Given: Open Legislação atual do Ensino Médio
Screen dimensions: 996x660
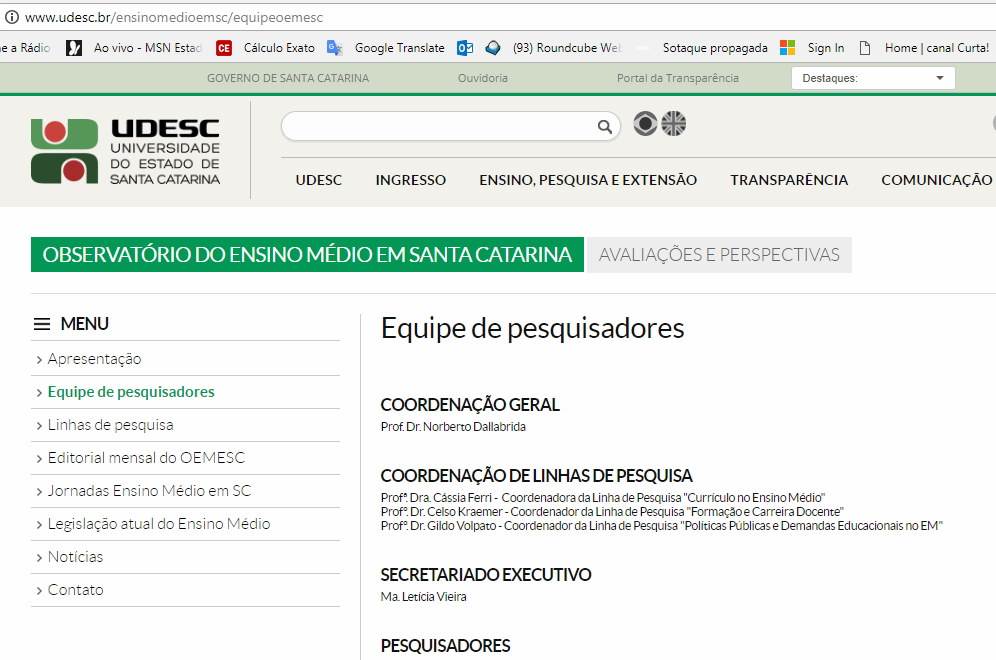Looking at the screenshot, I should click(x=159, y=524).
